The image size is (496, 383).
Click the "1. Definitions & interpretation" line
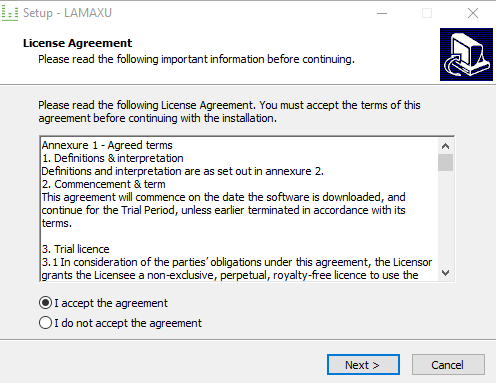[x=112, y=158]
